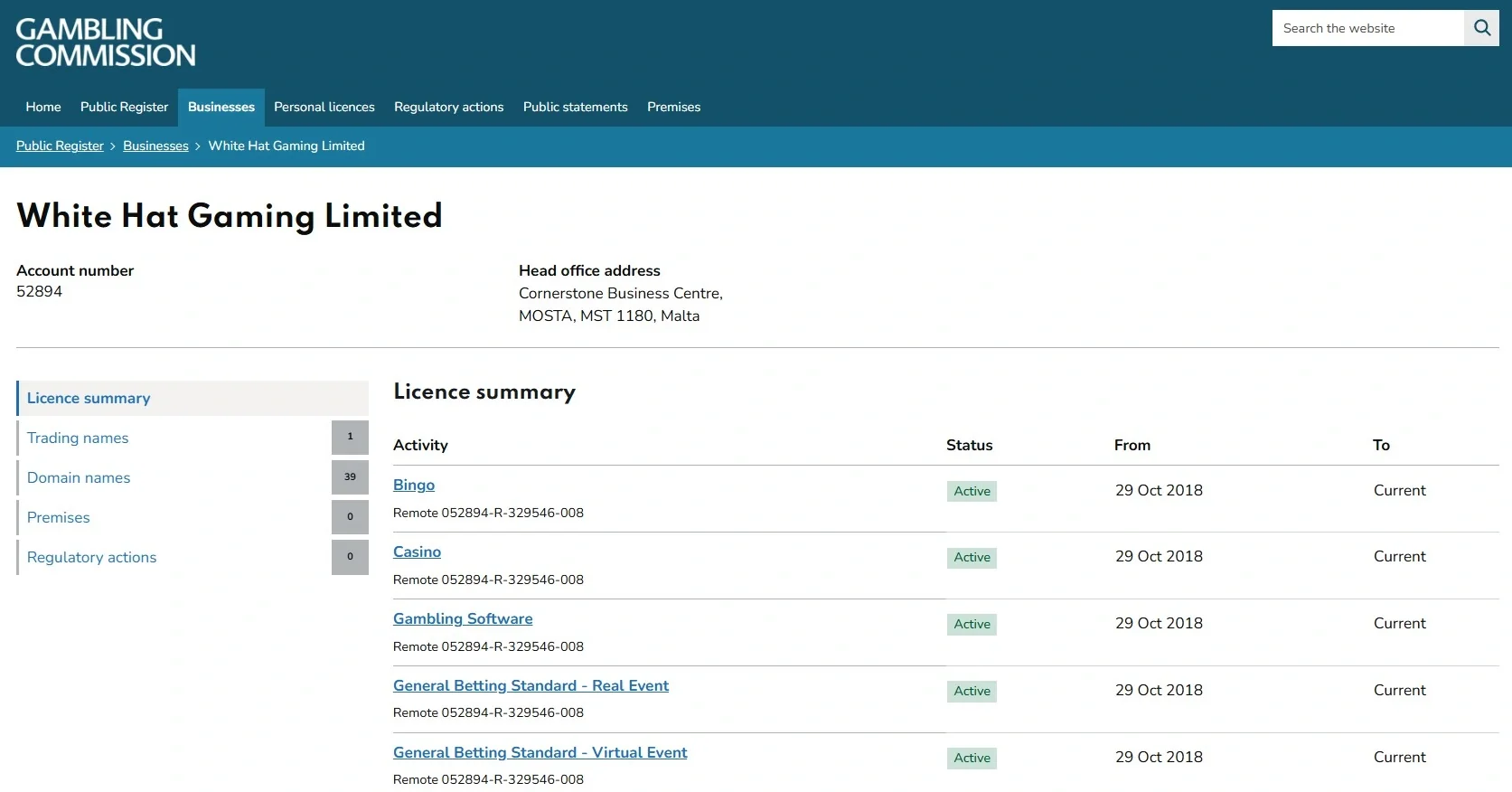Click the Regulatory actions count badge 0
1512x792 pixels.
(x=350, y=557)
